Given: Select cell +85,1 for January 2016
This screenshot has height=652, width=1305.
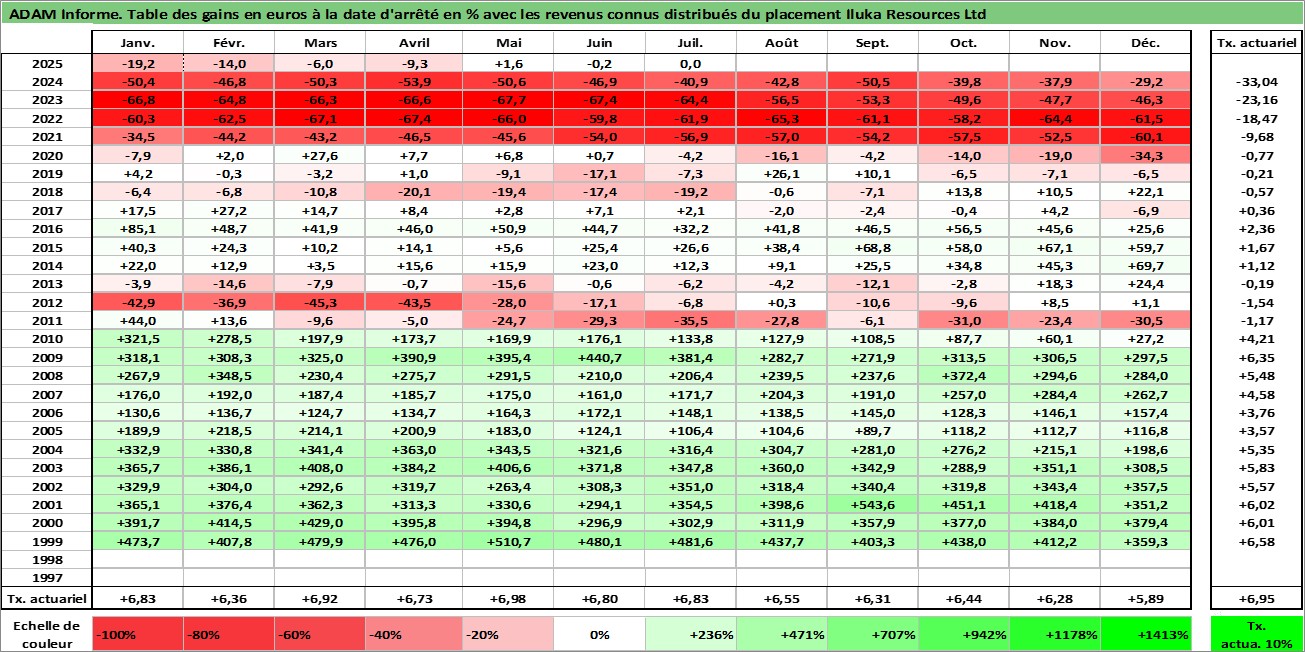Looking at the screenshot, I should click(137, 228).
